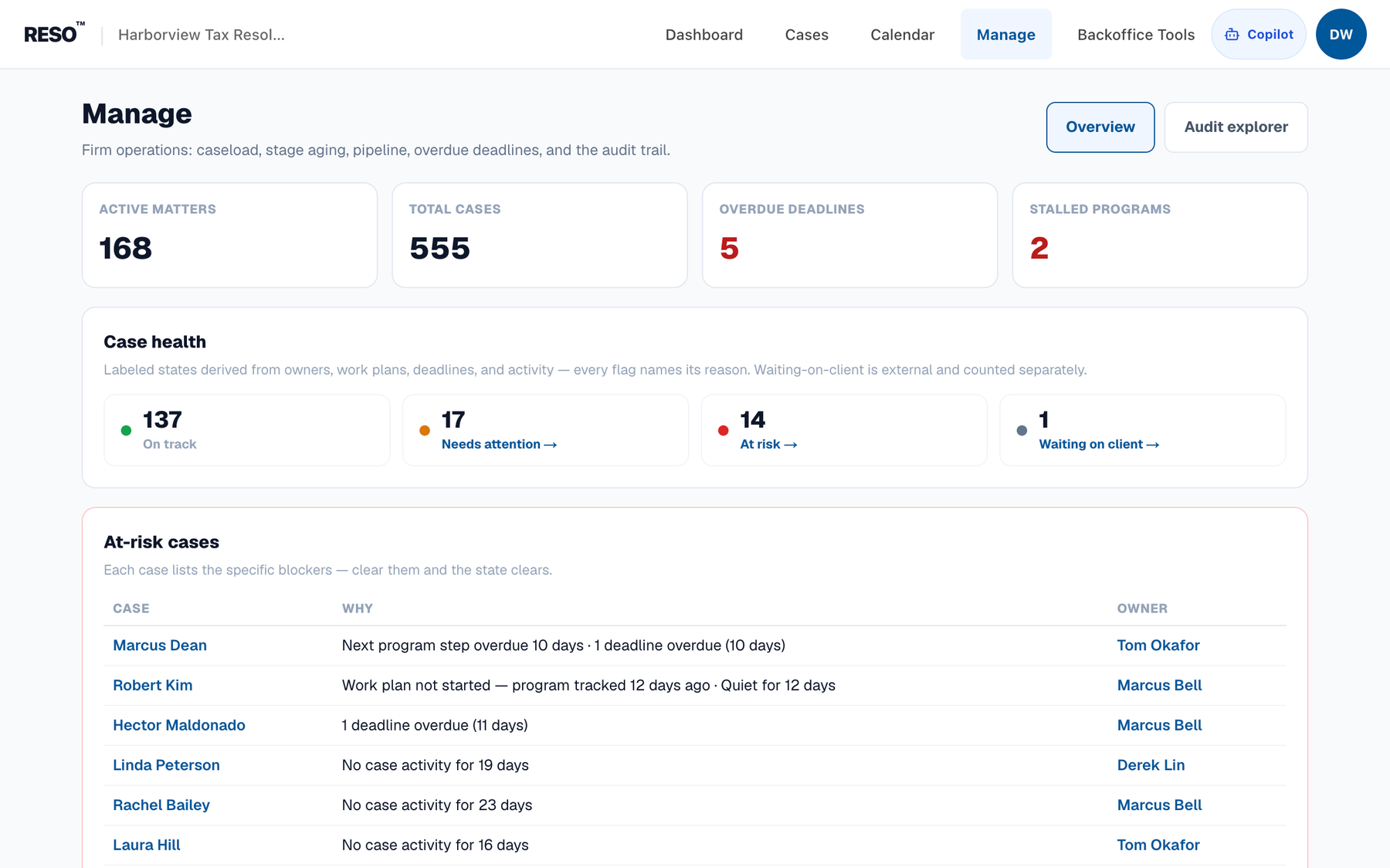1390x868 pixels.
Task: Open the Cases section
Action: 806,34
